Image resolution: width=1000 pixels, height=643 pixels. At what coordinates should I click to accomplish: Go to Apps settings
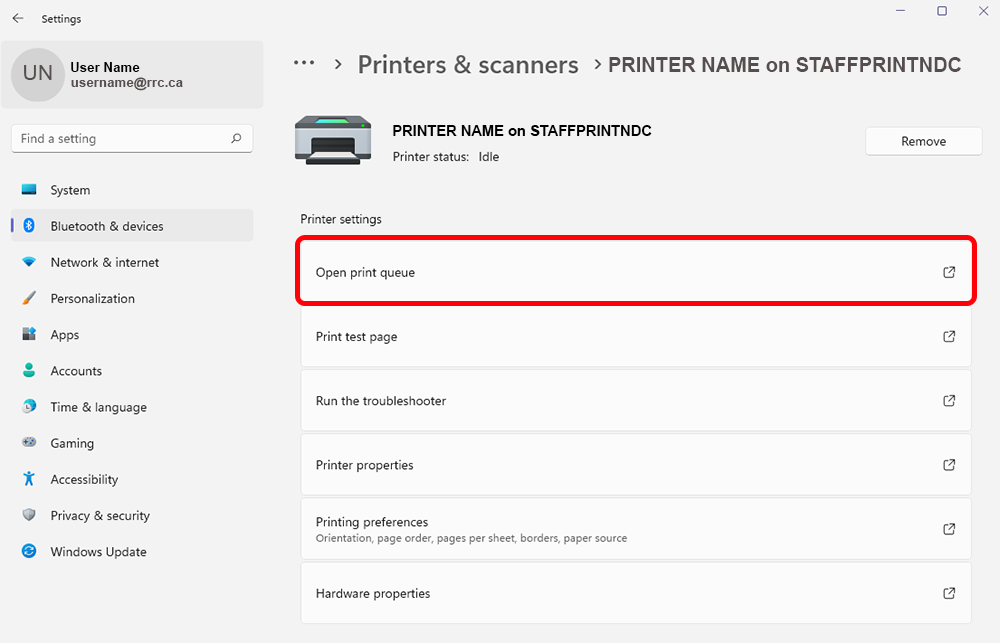click(65, 335)
